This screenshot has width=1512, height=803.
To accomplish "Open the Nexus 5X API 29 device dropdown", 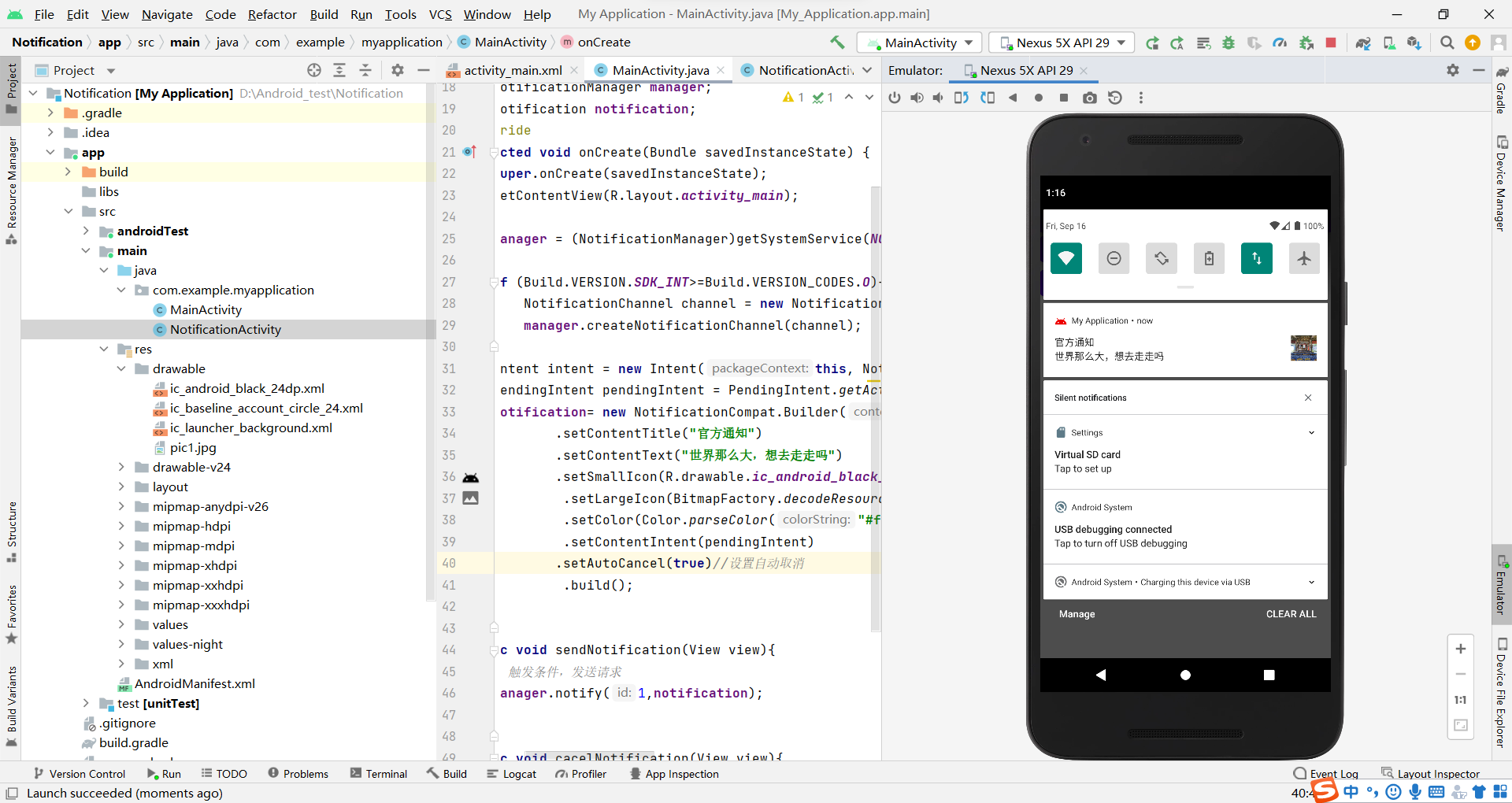I will tap(1060, 43).
